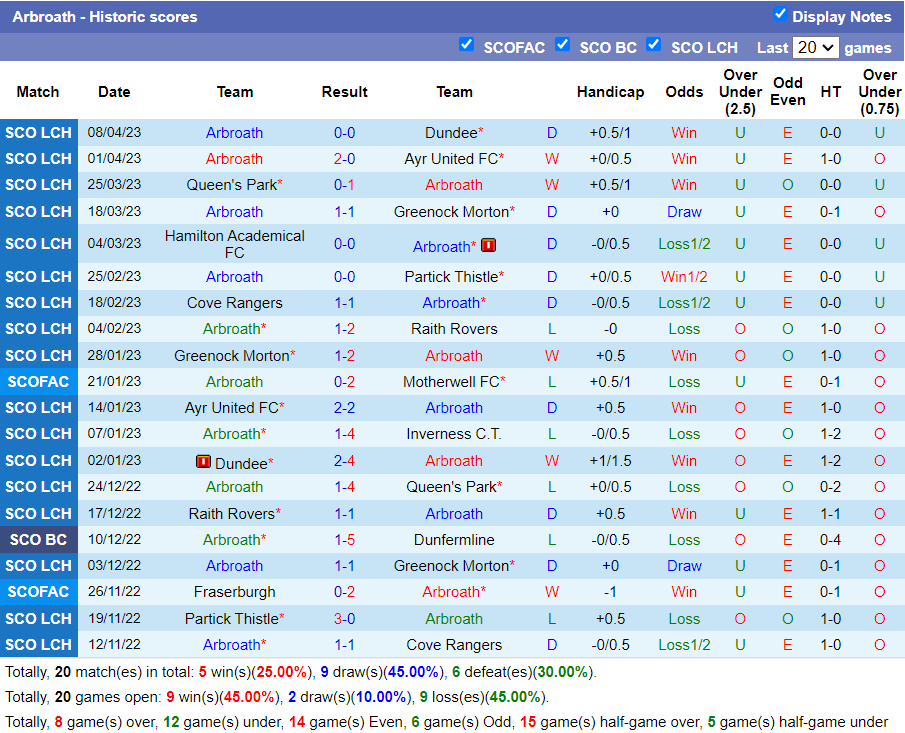
Task: Open the 3-0 Partick Thistle result
Action: coord(344,619)
